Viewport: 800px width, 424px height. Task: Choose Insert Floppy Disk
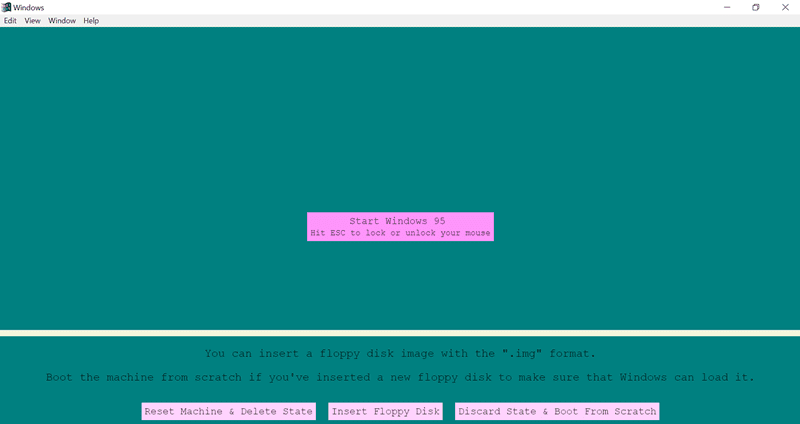[385, 411]
